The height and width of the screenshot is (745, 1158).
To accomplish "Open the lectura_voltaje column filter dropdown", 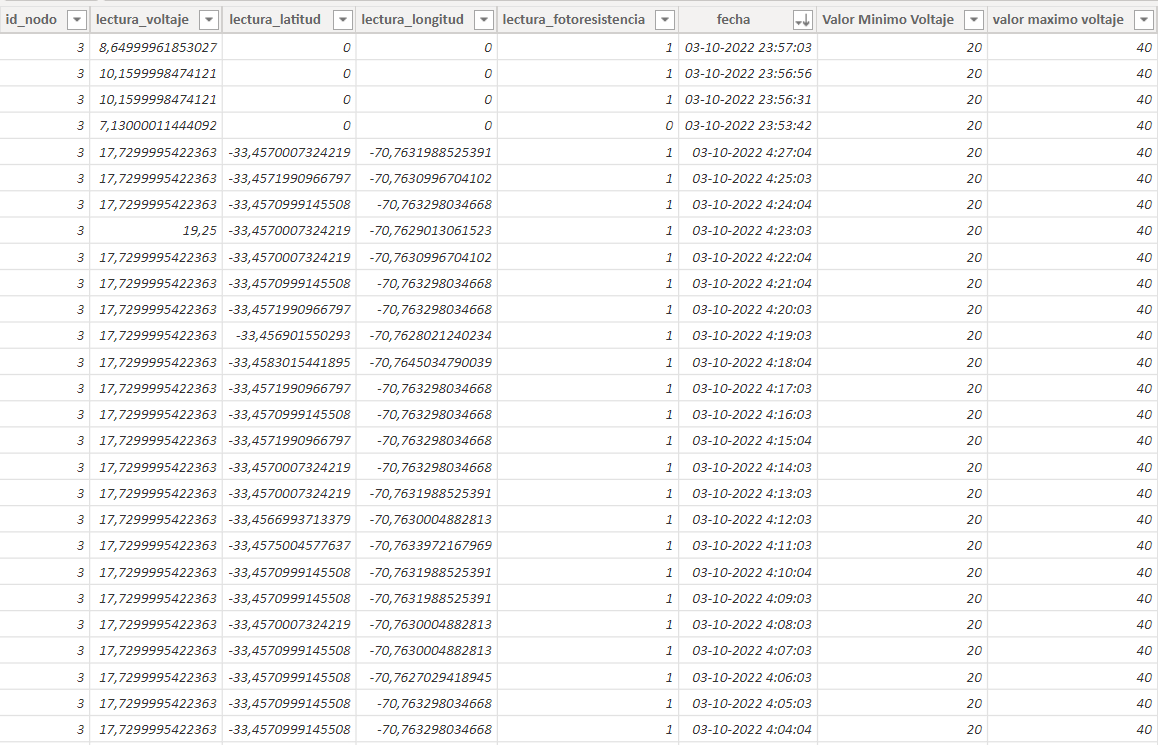I will [x=210, y=20].
